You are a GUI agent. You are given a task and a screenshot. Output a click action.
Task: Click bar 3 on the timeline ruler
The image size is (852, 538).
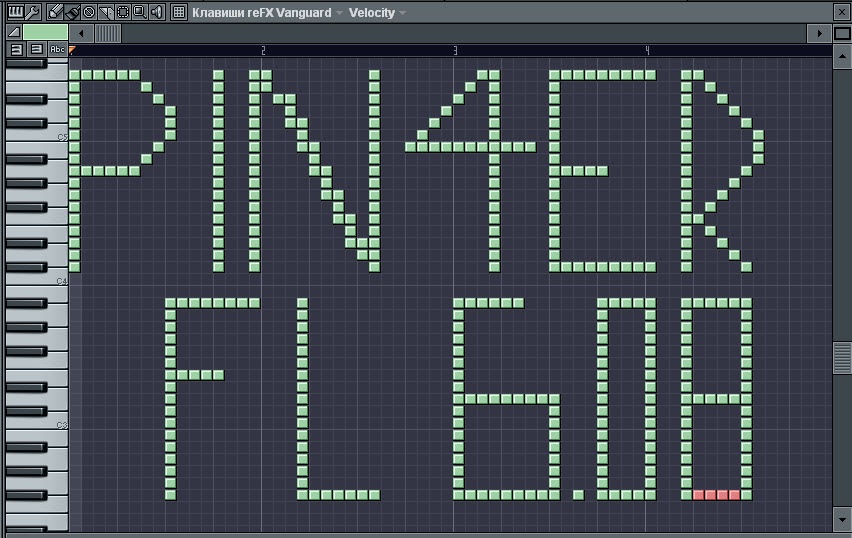tap(455, 49)
